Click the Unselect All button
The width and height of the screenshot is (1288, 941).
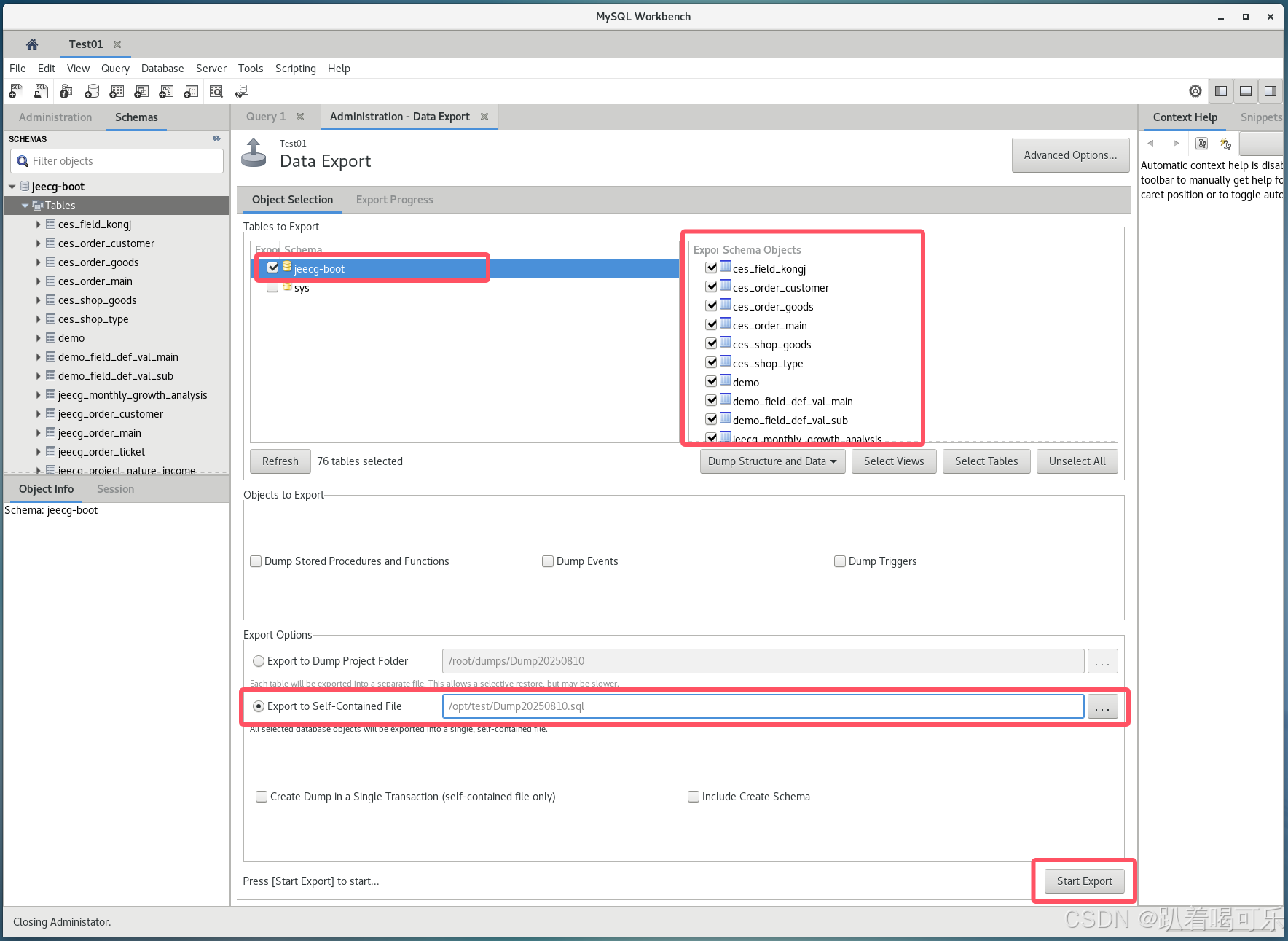point(1077,461)
